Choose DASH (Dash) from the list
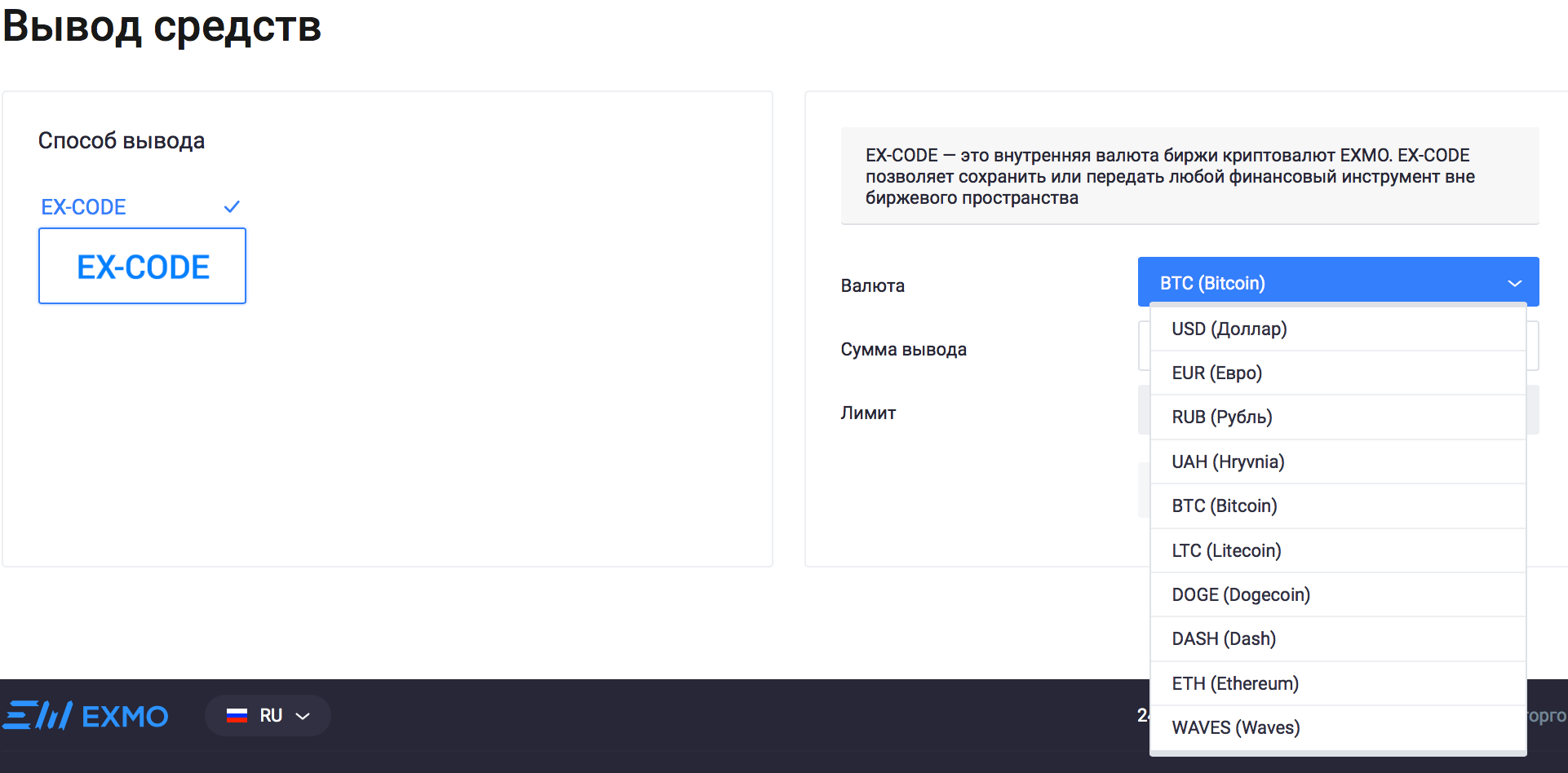 (x=1338, y=639)
